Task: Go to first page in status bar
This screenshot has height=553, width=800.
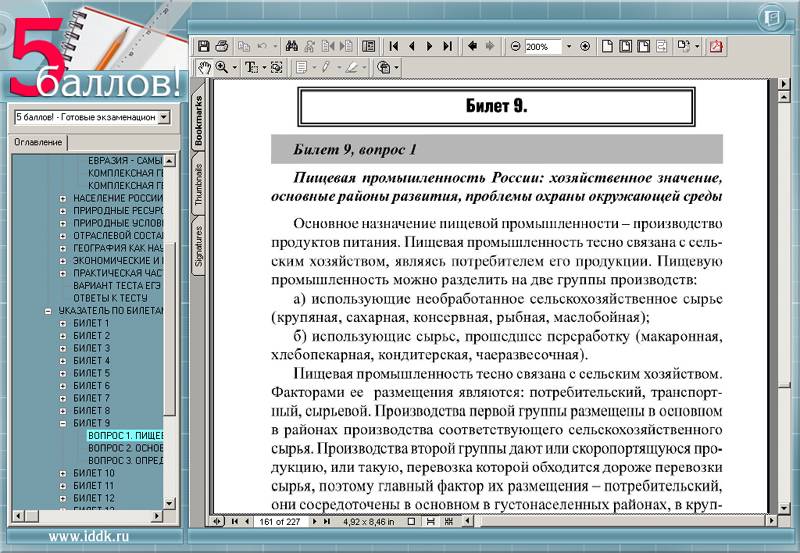Action: coord(234,522)
